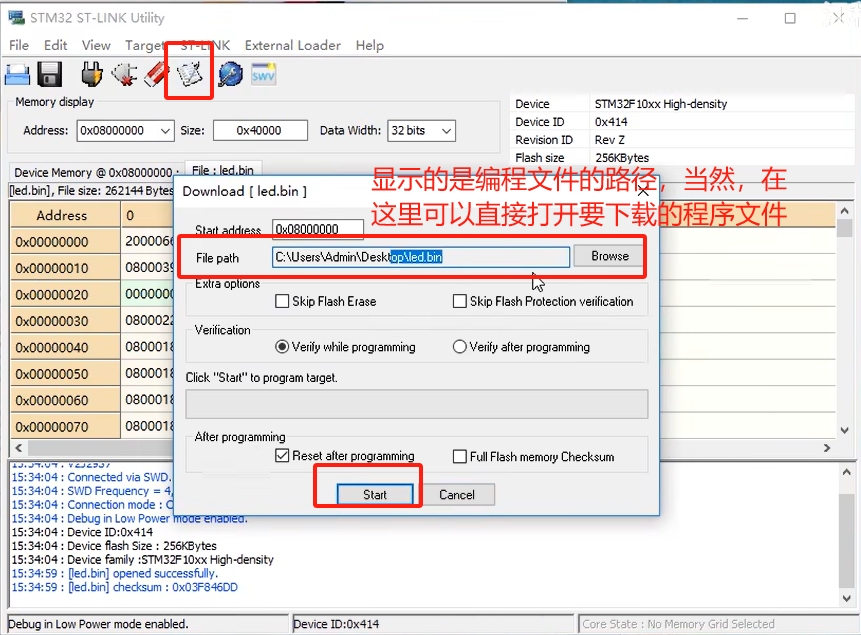Click the Start button
This screenshot has height=635, width=861.
(x=375, y=494)
